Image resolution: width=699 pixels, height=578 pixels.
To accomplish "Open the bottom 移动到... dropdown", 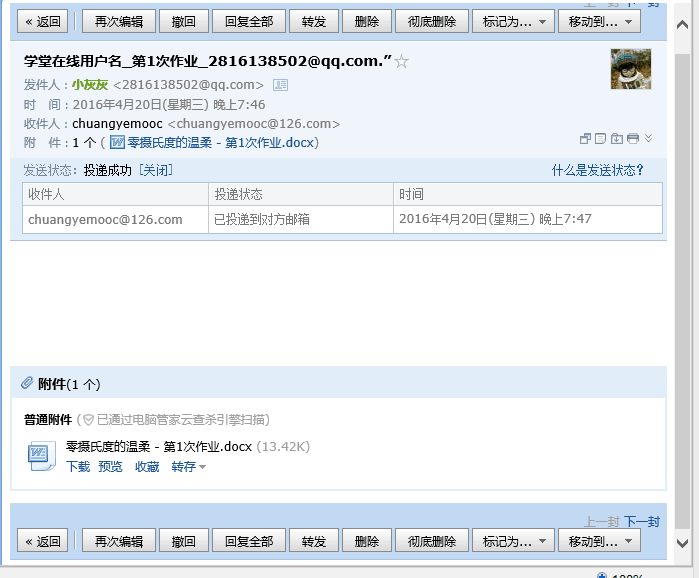I will [599, 541].
